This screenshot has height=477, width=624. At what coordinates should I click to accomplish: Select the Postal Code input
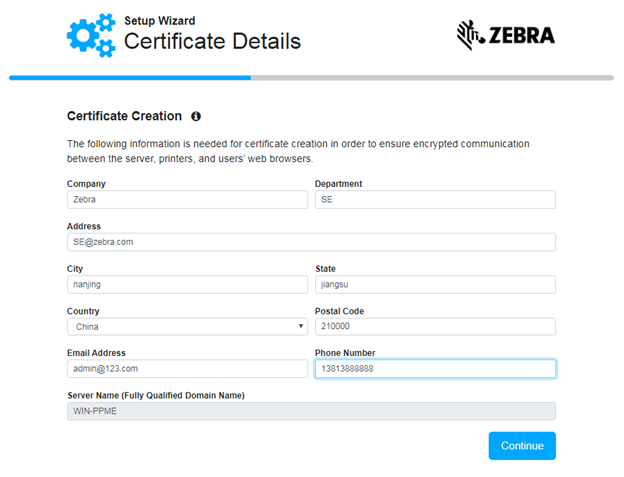tap(435, 327)
